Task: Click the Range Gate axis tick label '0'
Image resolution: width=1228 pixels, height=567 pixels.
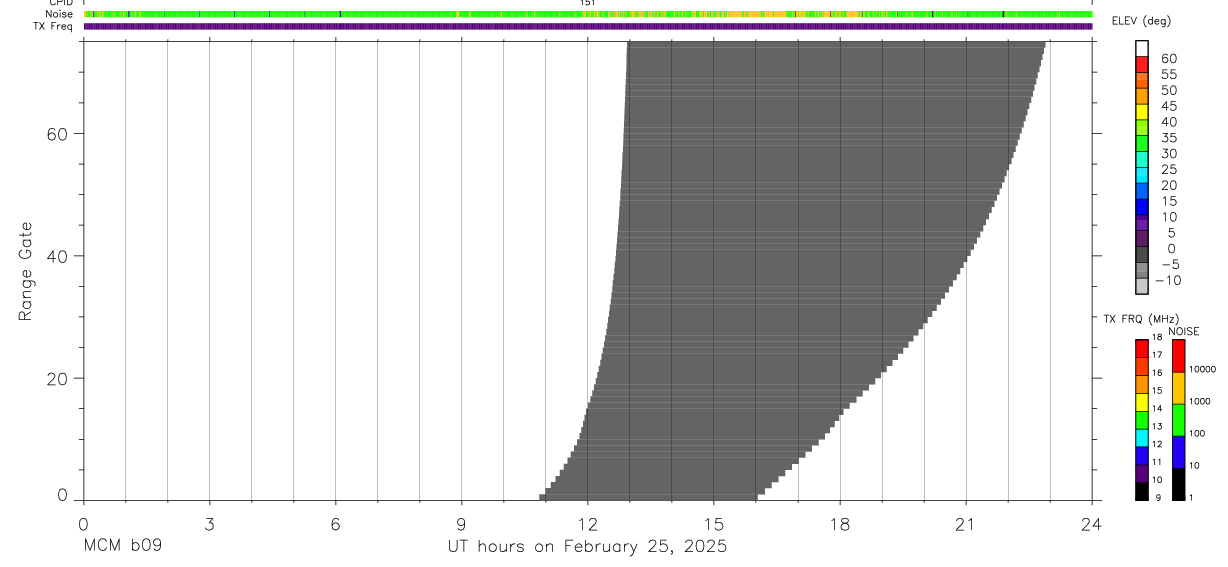Action: tap(62, 494)
